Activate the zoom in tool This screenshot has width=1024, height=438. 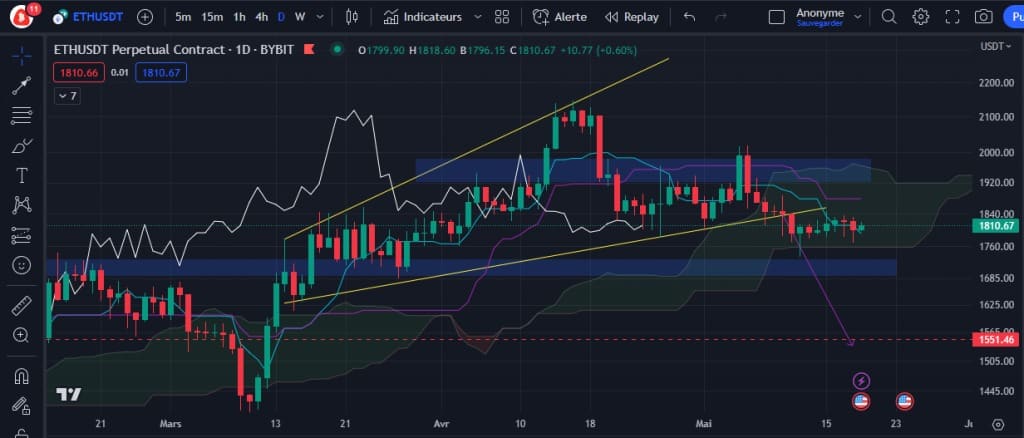(x=22, y=336)
